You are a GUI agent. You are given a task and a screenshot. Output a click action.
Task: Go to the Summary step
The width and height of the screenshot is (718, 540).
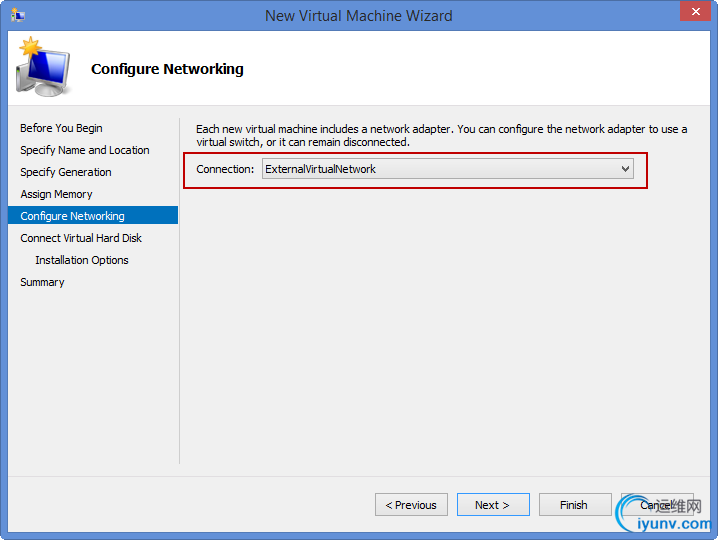coord(42,282)
